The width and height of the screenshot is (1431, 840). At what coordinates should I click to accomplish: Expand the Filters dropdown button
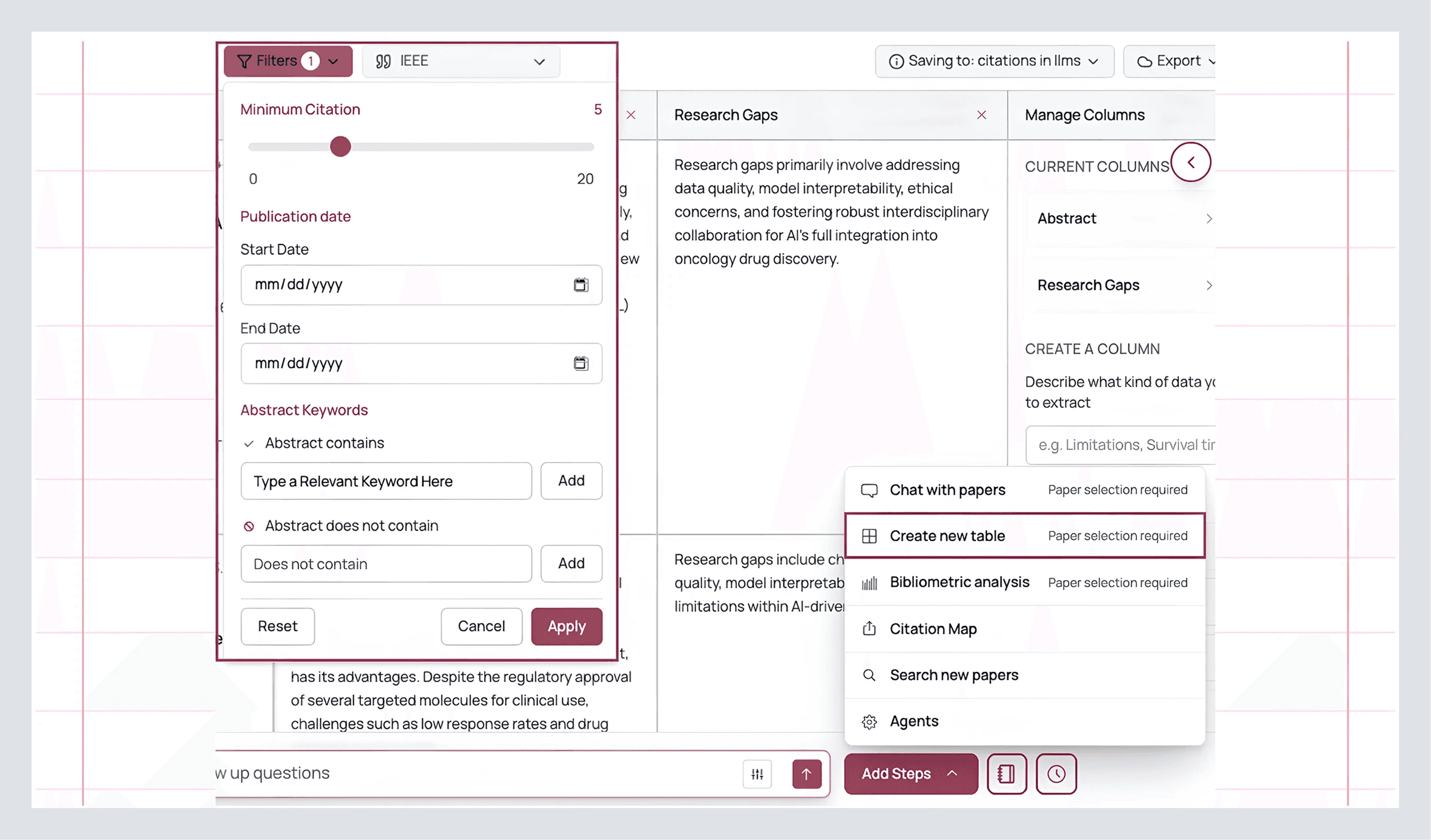click(288, 61)
